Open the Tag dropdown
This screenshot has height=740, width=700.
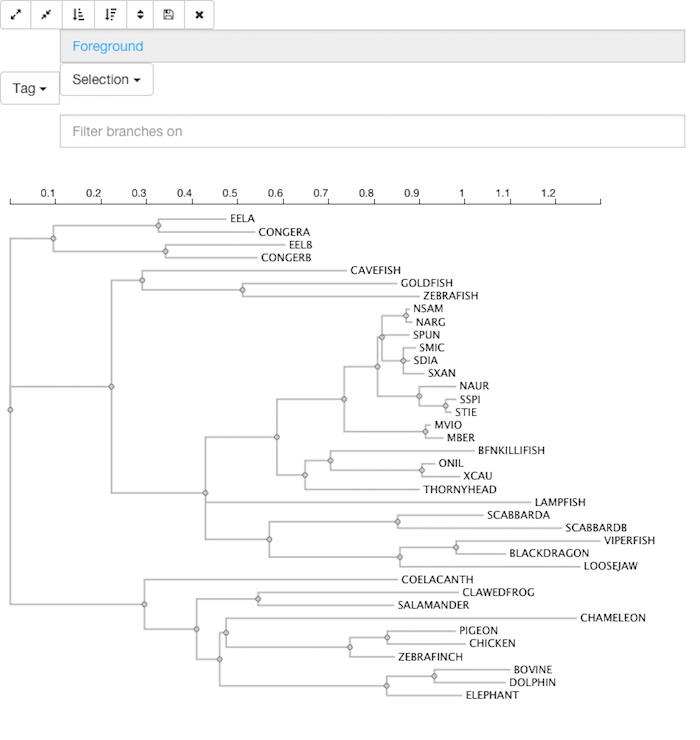pos(30,88)
